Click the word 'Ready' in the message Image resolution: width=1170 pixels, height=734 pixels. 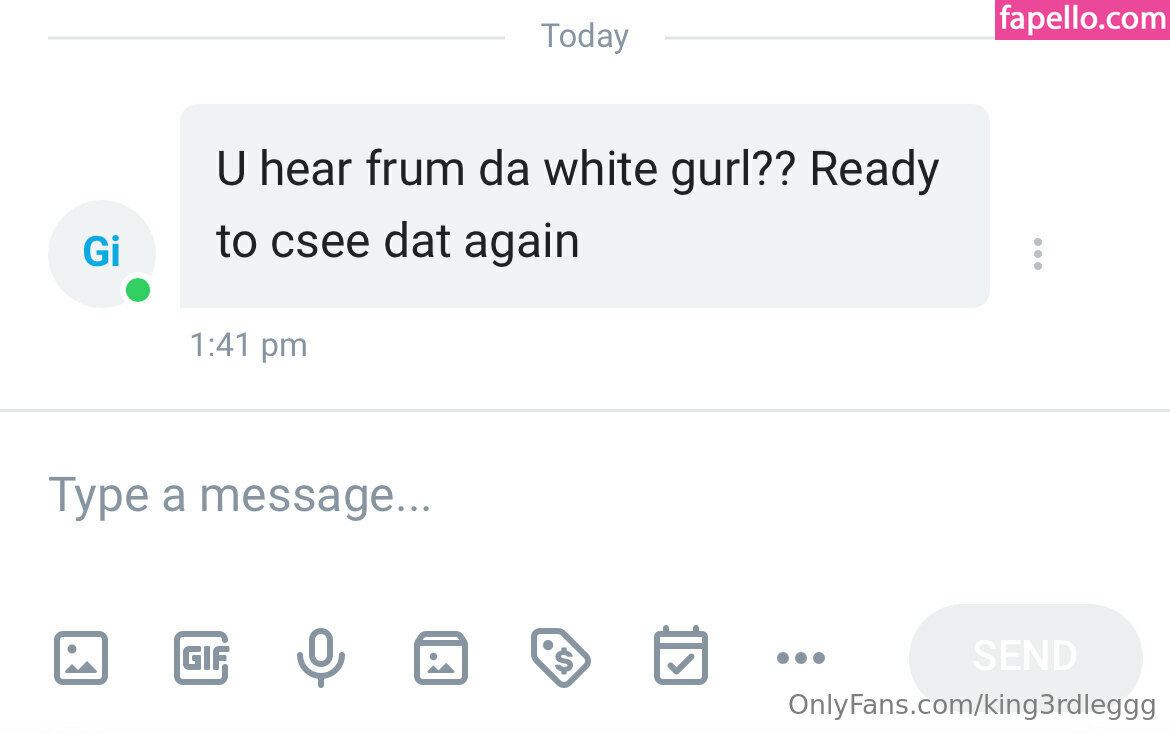click(874, 170)
